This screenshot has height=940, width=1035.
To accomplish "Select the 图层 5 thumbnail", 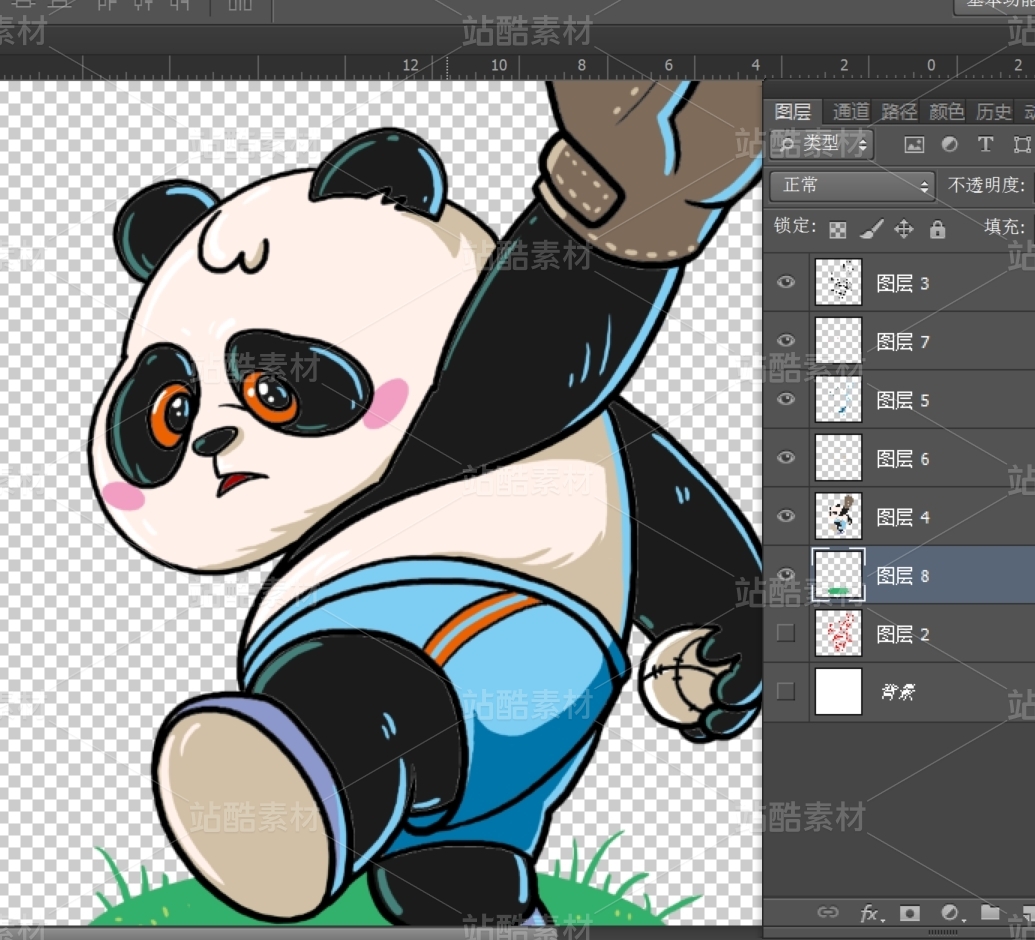I will point(838,399).
